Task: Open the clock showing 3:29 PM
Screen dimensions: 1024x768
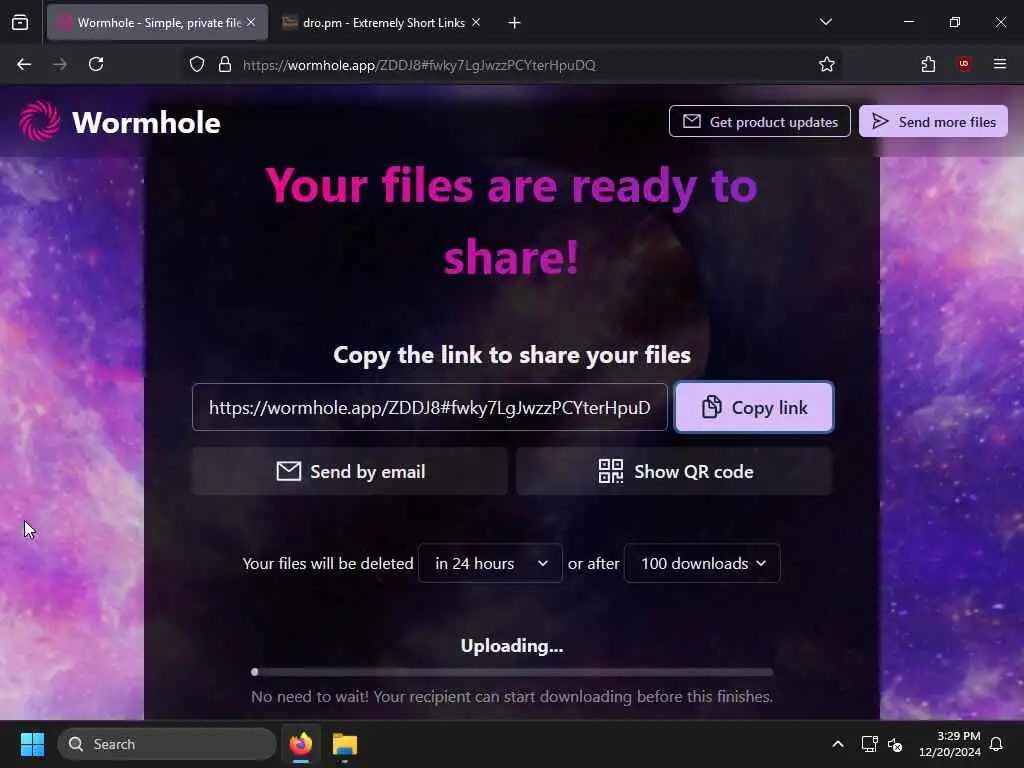Action: pyautogui.click(x=950, y=744)
